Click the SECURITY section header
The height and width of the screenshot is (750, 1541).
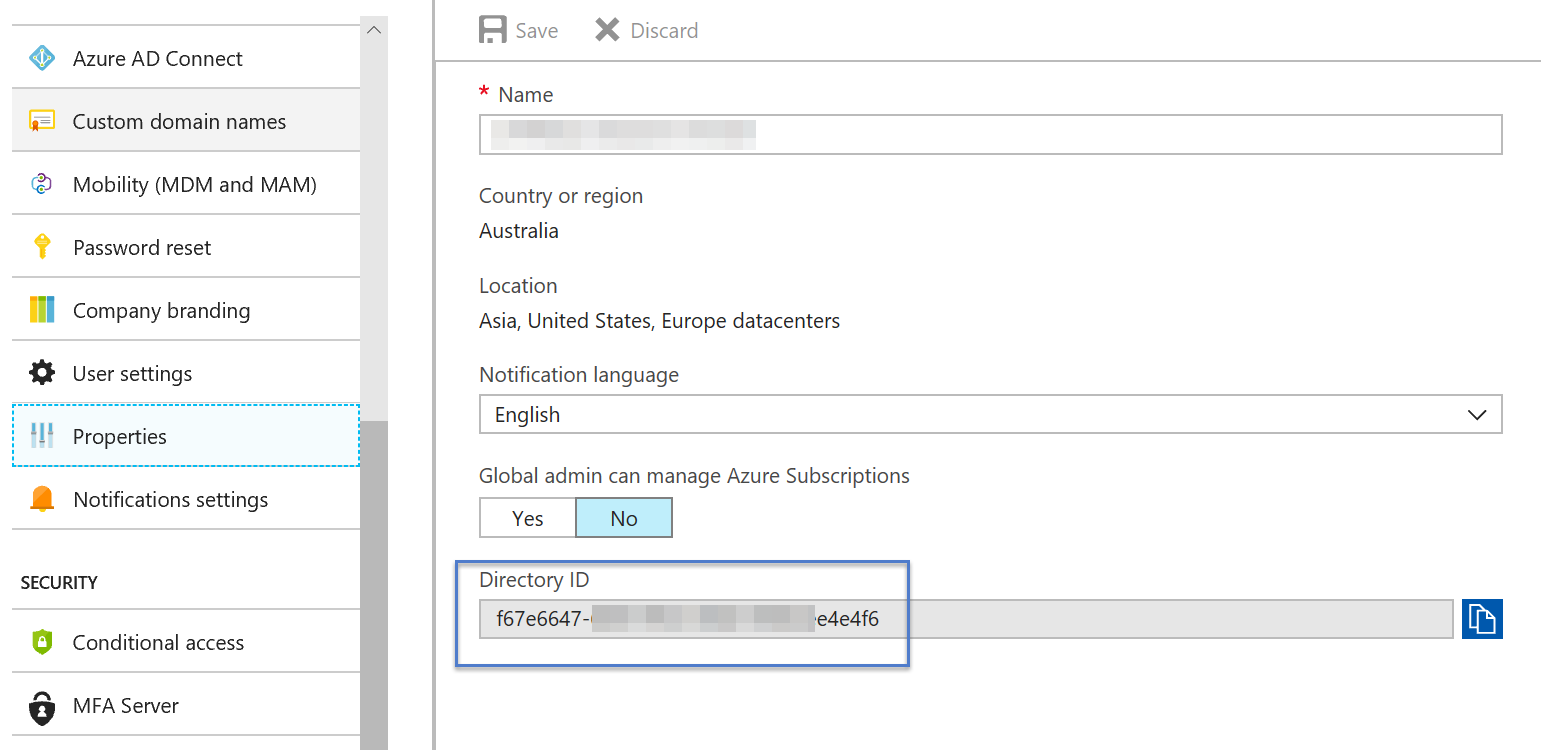point(59,582)
